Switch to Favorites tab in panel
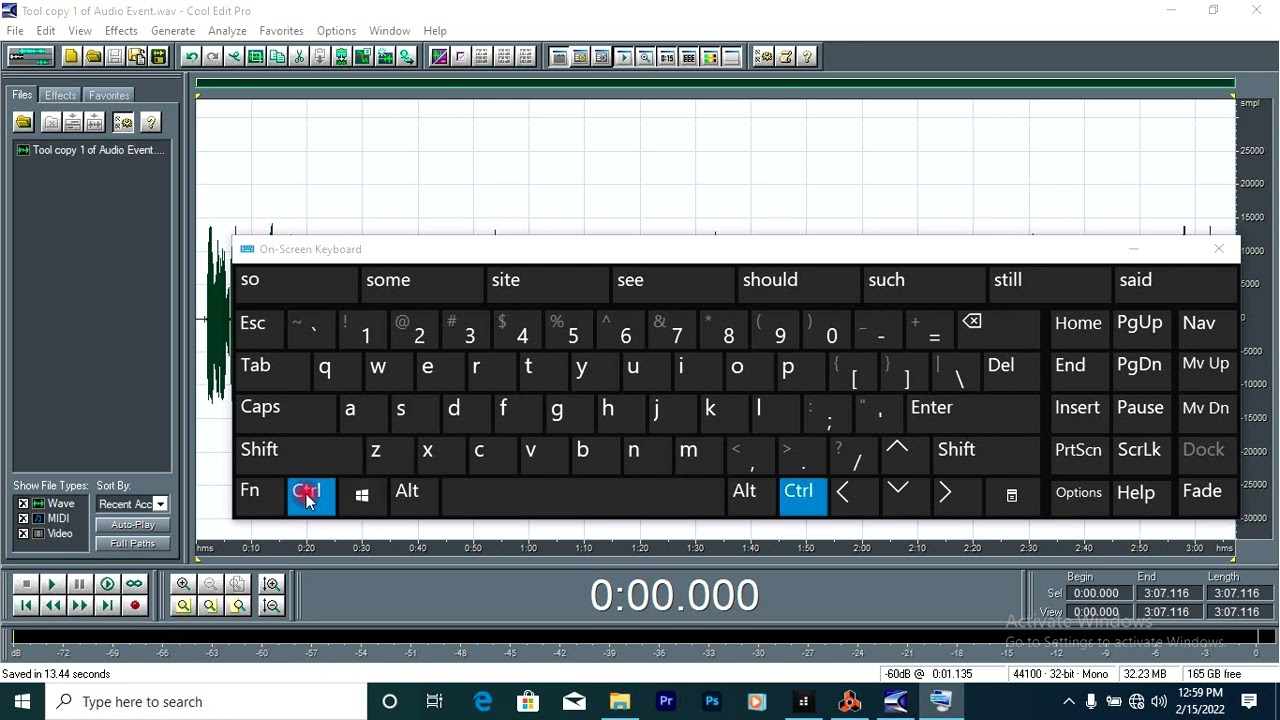The width and height of the screenshot is (1280, 720). (108, 95)
